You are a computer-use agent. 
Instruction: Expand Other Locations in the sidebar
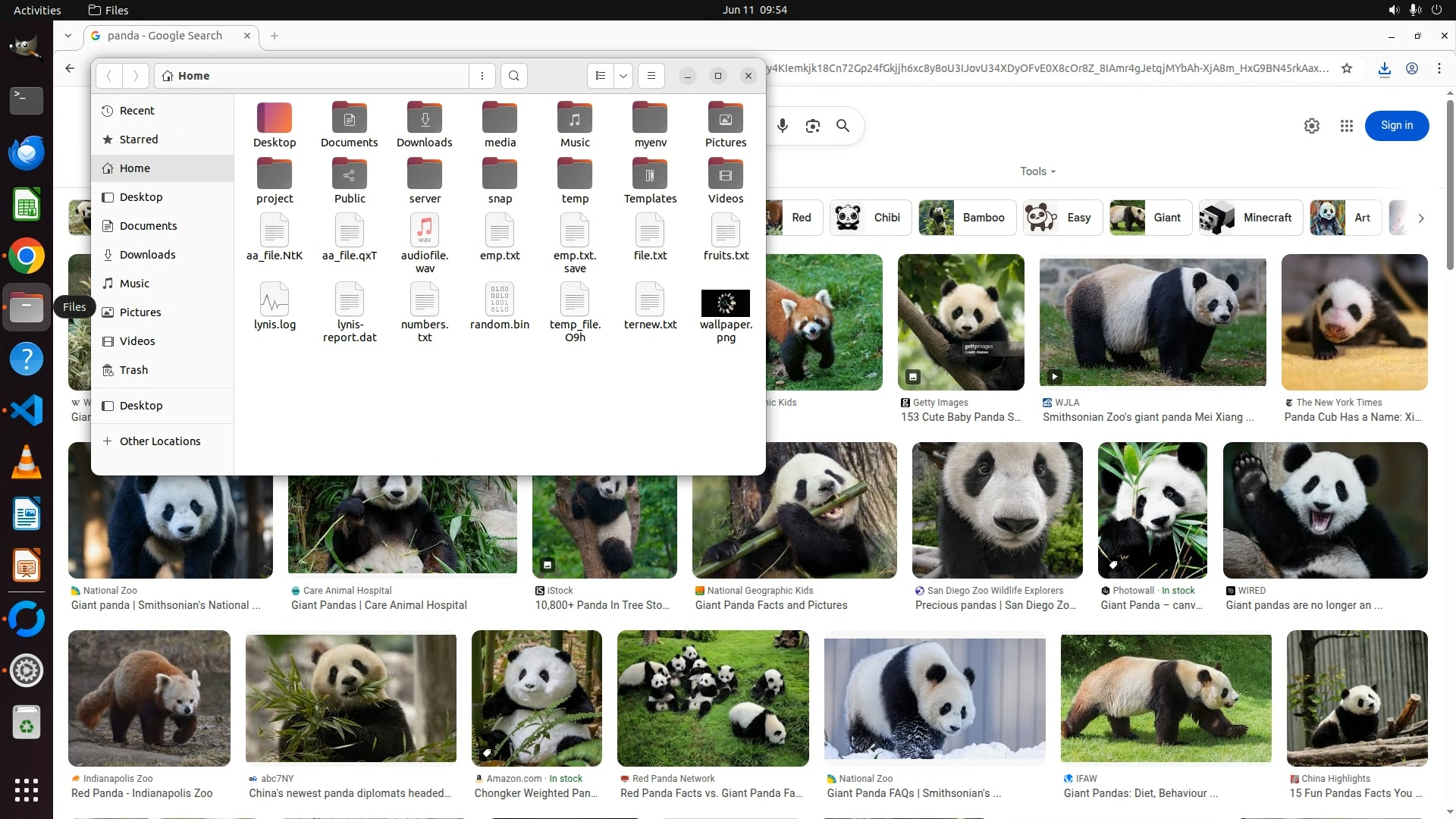click(159, 441)
